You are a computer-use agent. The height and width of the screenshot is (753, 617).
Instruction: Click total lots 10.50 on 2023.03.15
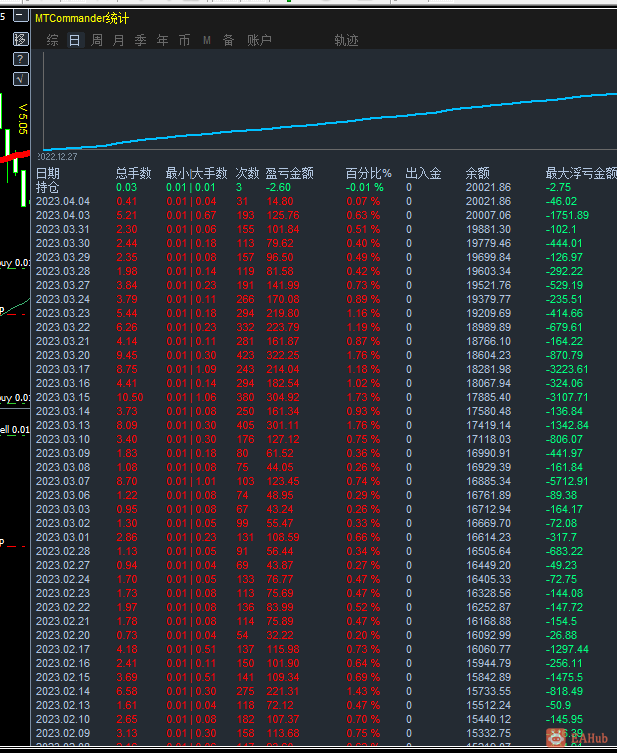[x=130, y=397]
